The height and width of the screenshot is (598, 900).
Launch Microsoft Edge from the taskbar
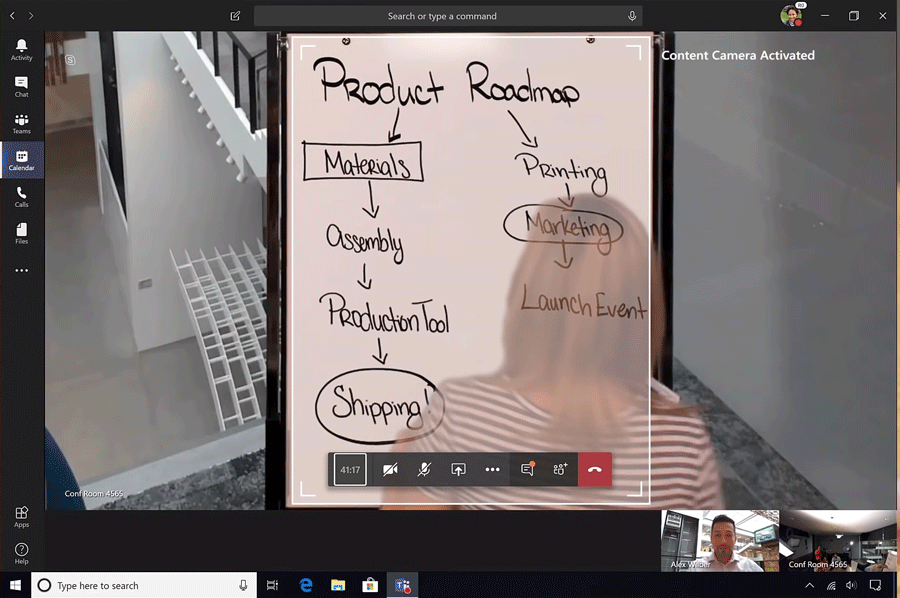(x=306, y=585)
